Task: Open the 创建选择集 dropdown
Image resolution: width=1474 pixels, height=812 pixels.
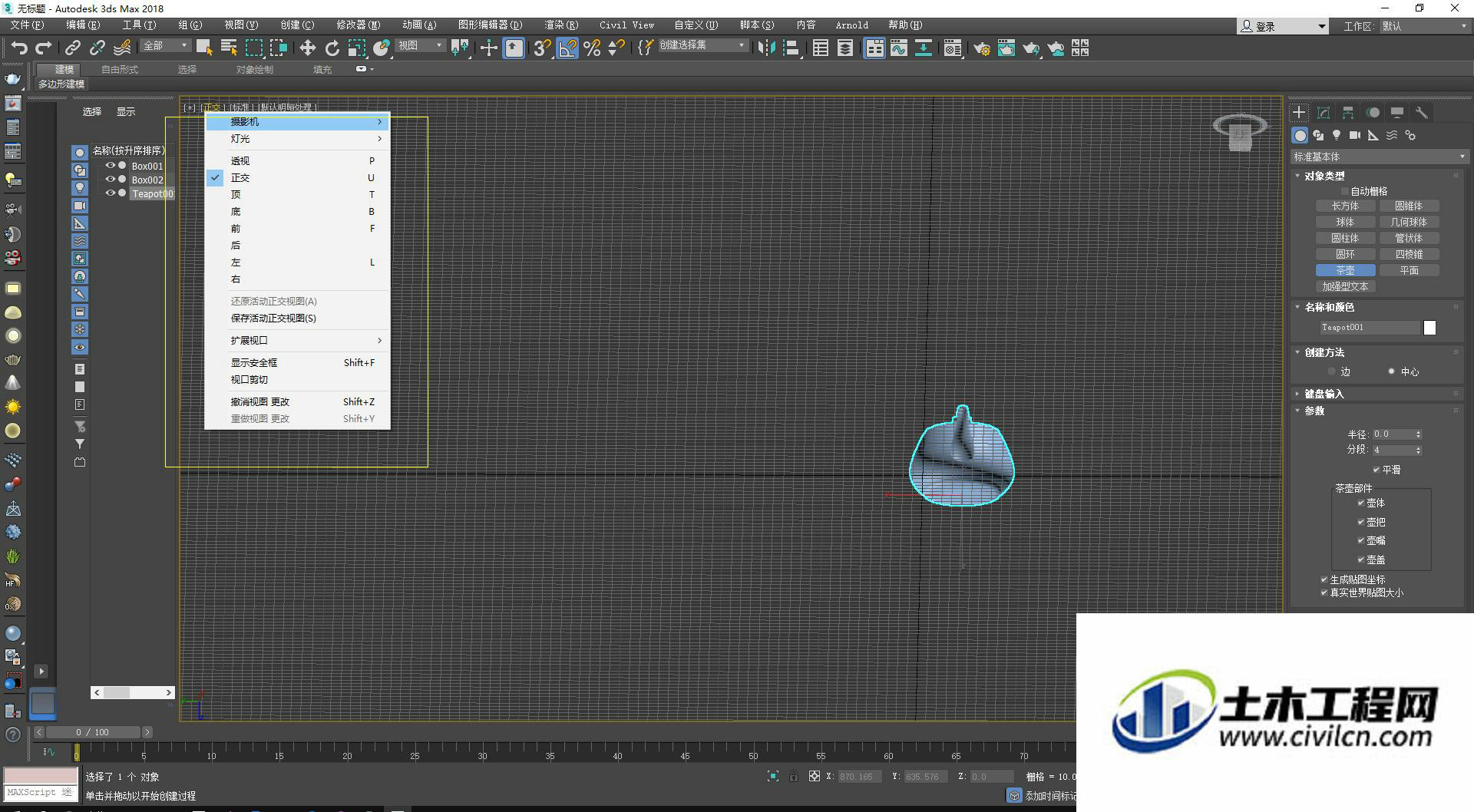Action: (702, 46)
